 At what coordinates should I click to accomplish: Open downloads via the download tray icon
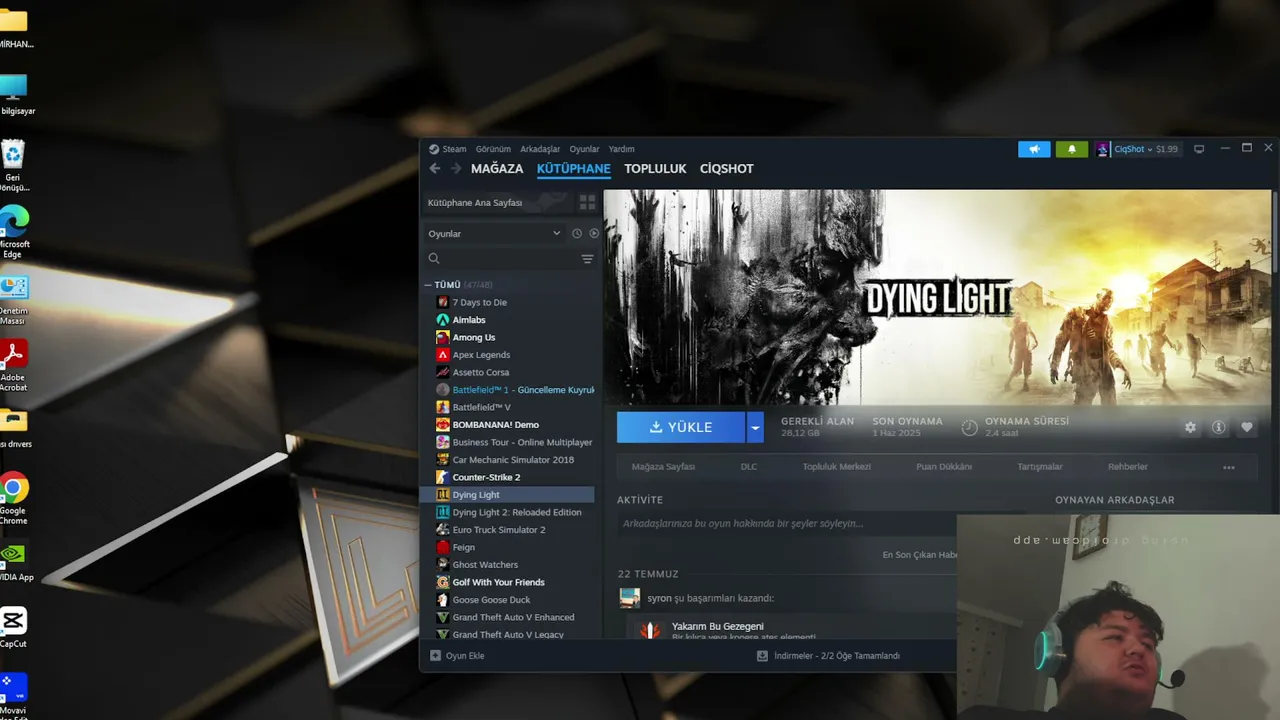click(x=762, y=656)
